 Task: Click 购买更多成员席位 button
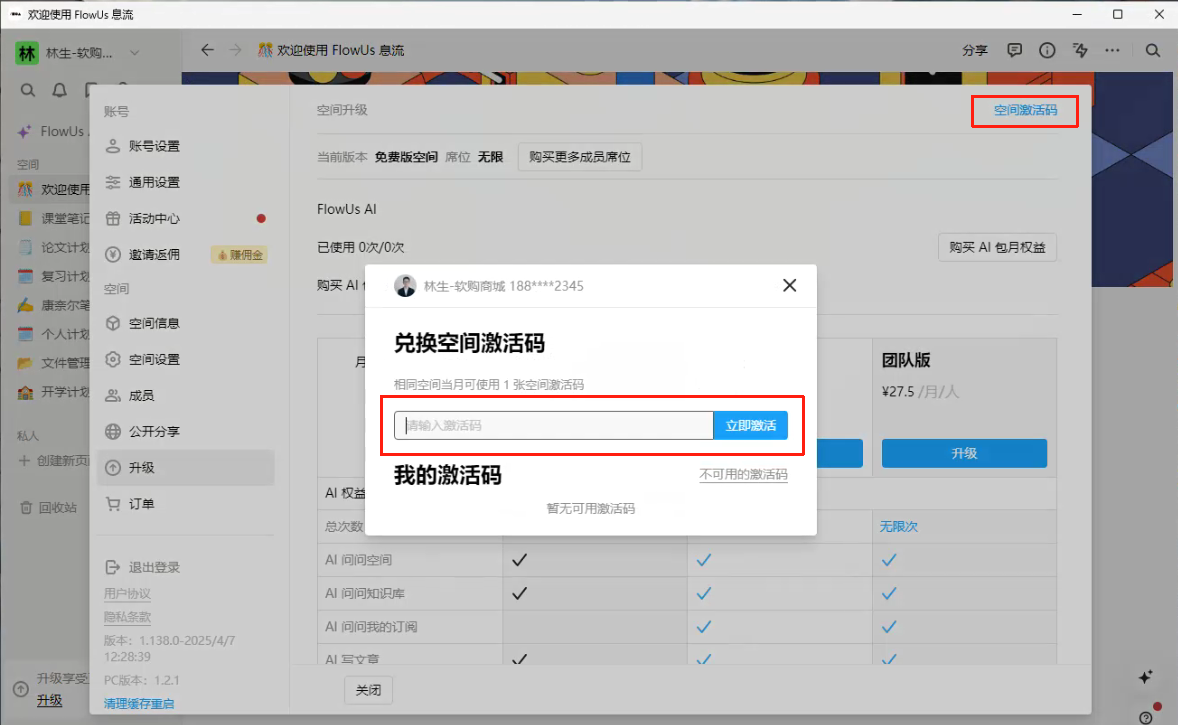coord(579,157)
